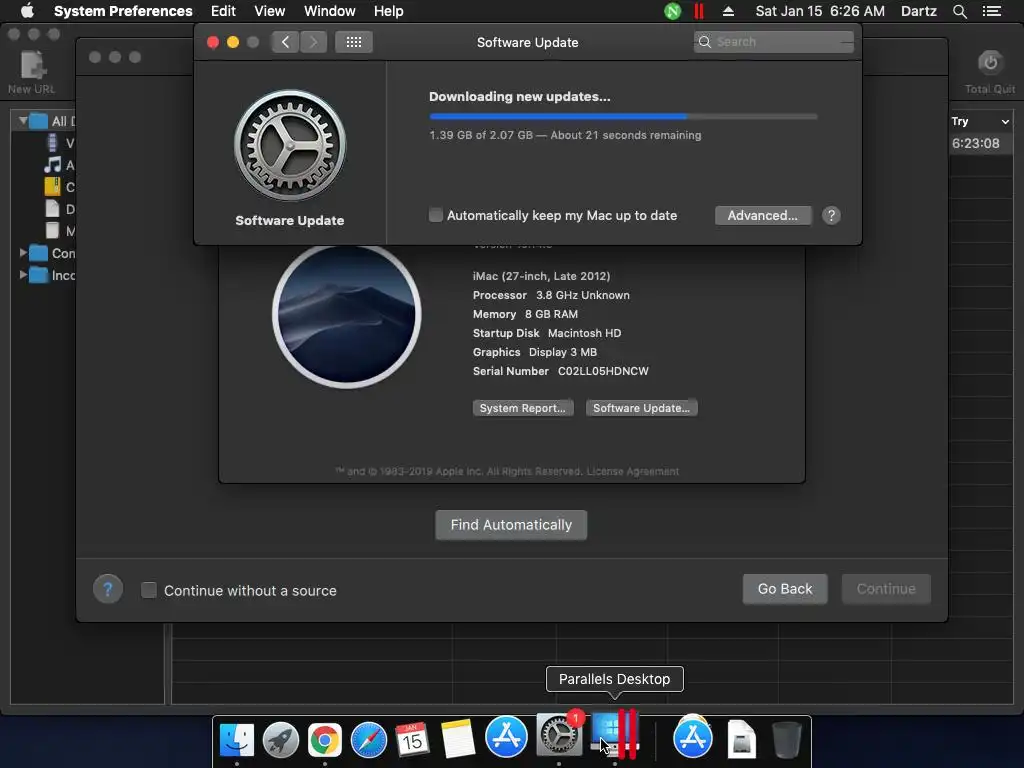Open the Help menu
Viewport: 1024px width, 768px height.
(x=388, y=11)
